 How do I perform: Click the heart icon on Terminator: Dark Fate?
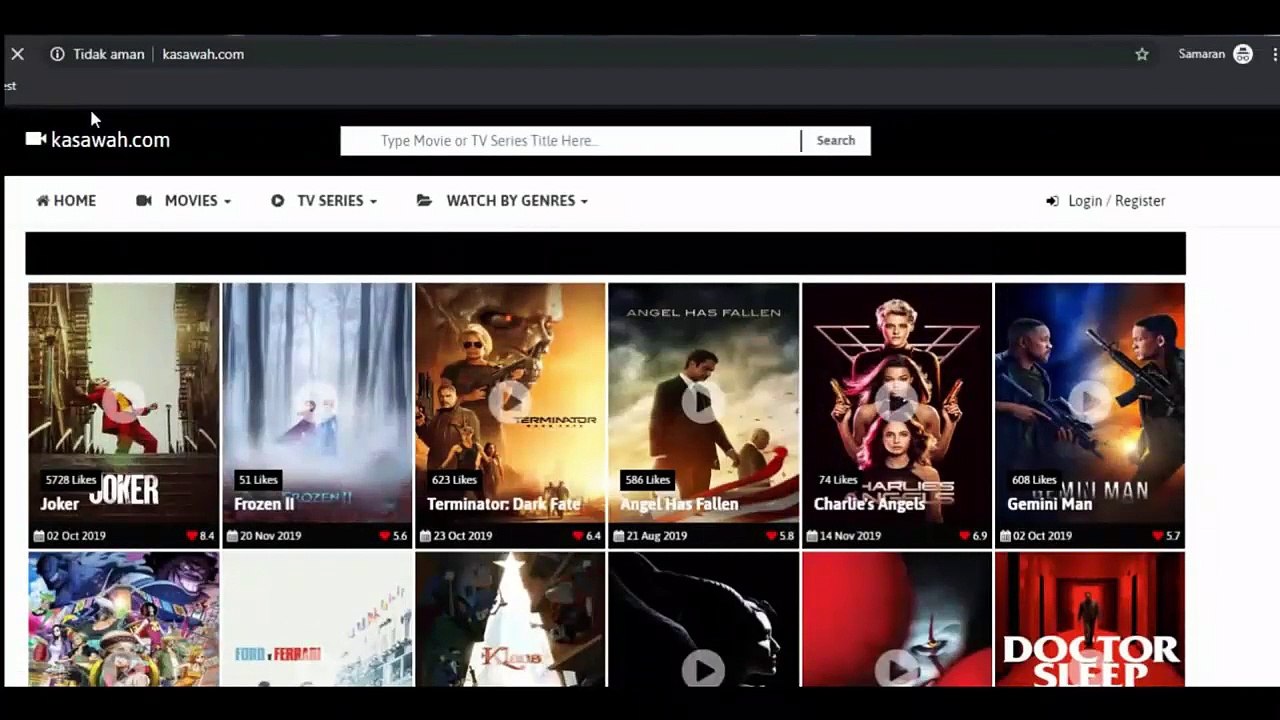(577, 536)
